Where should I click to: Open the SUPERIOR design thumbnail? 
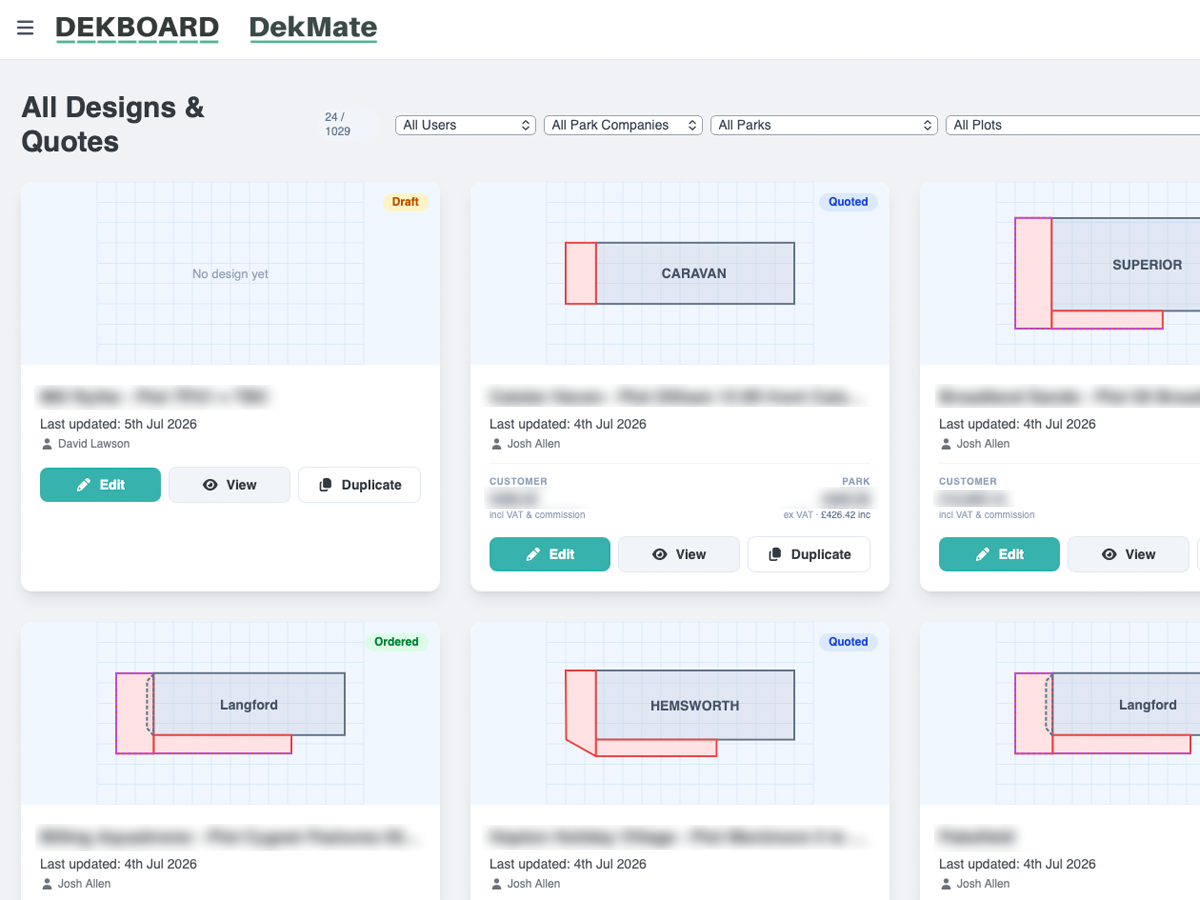[1060, 273]
